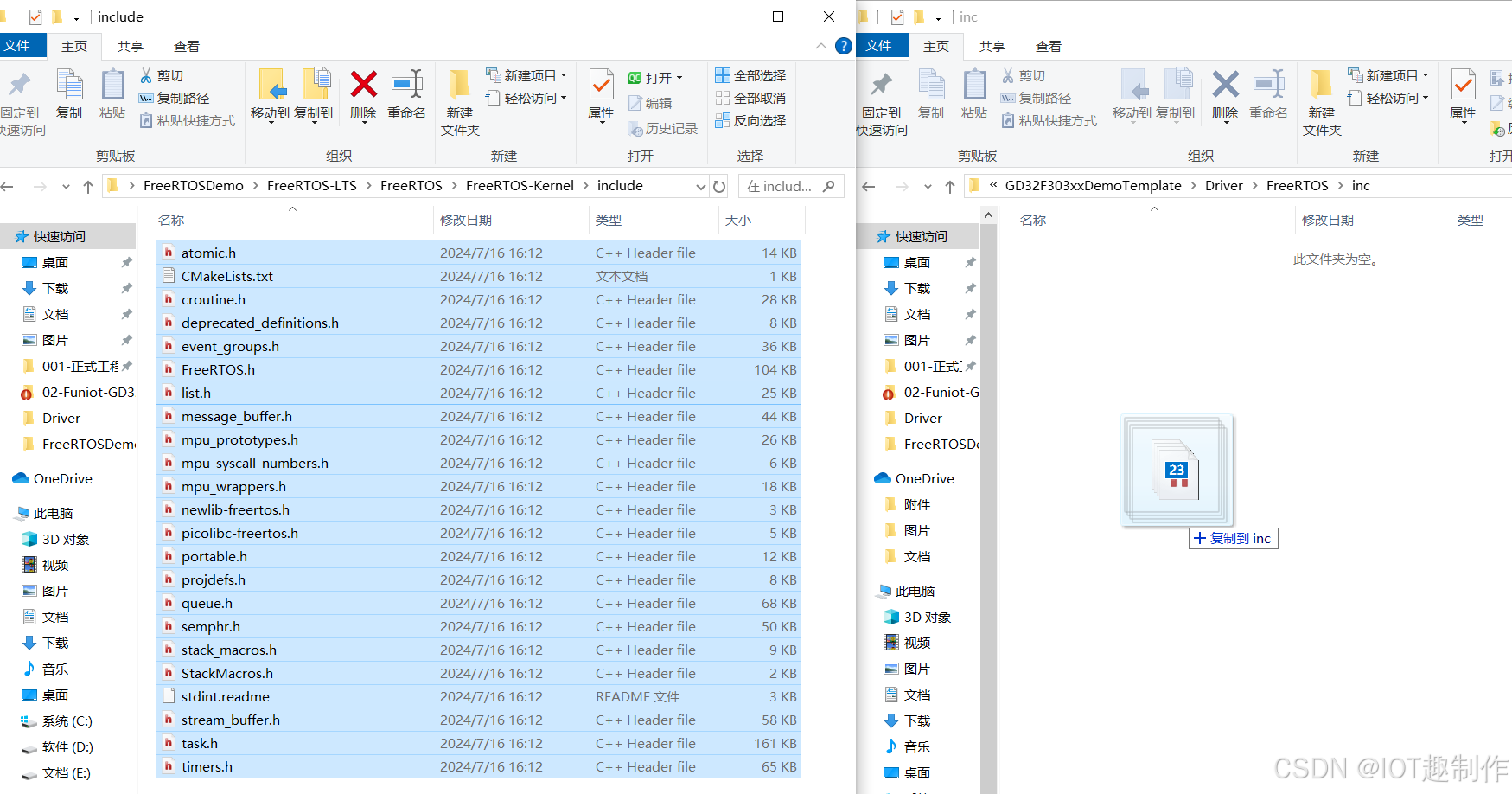Screen dimensions: 1512x794
Task: Click the up arrow in include window navigation
Action: click(88, 186)
